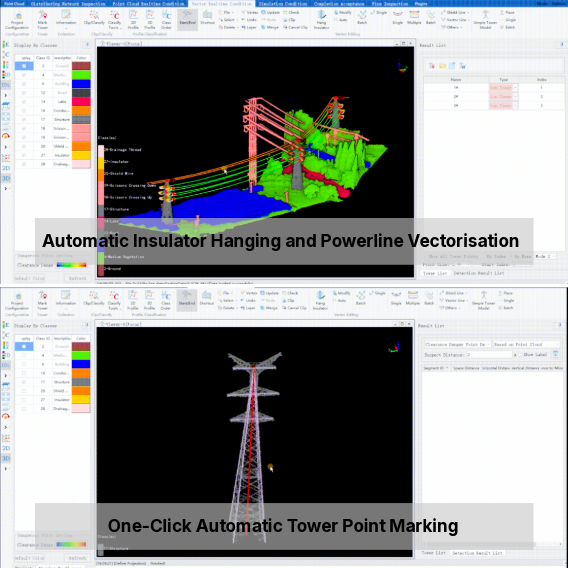Click the Class Order icon, upper window

pos(166,20)
